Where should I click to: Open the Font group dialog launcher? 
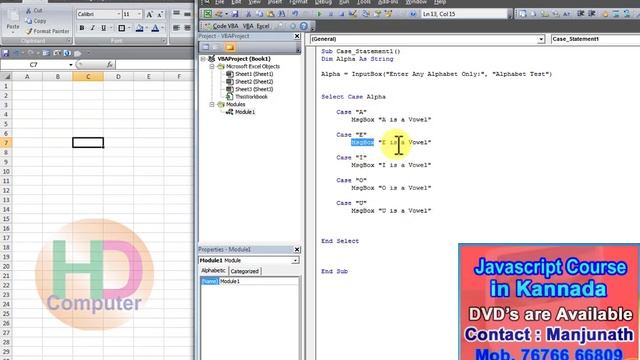163,41
